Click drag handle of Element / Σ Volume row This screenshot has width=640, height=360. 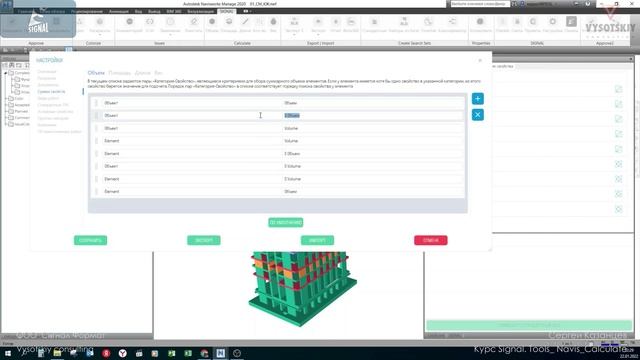click(x=96, y=179)
